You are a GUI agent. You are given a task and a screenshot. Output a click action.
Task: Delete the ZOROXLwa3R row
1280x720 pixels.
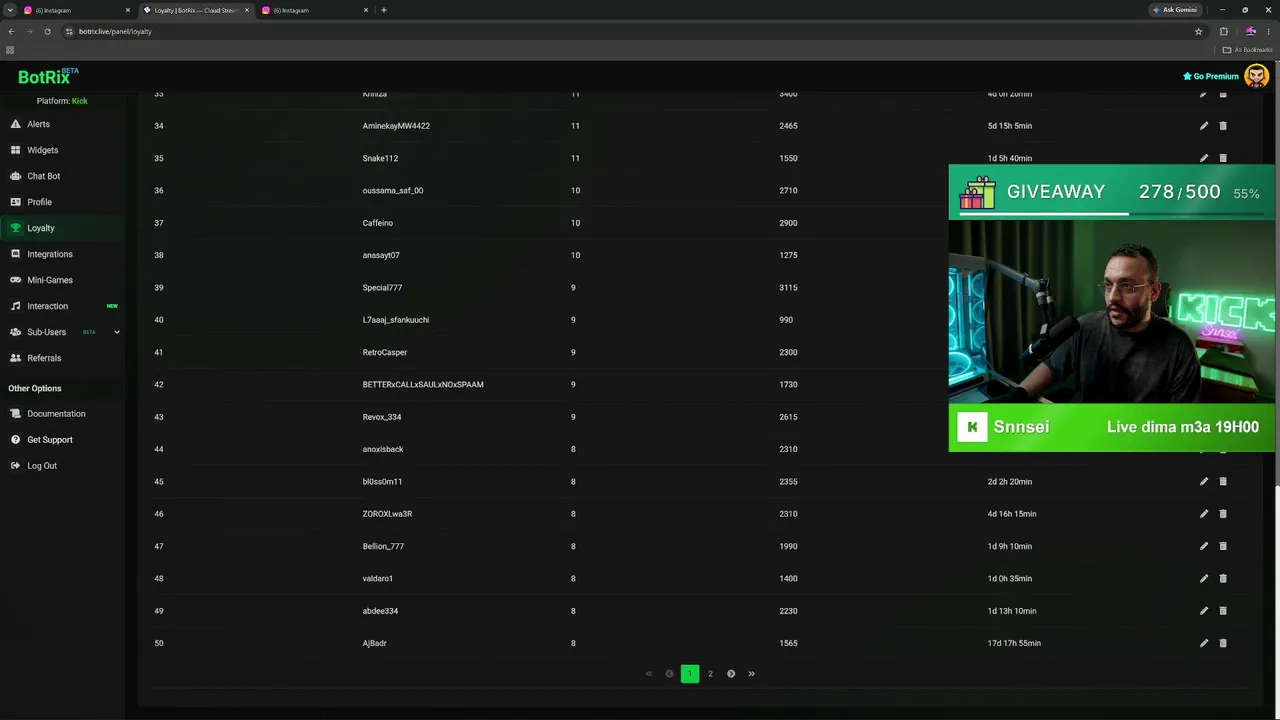click(x=1223, y=514)
